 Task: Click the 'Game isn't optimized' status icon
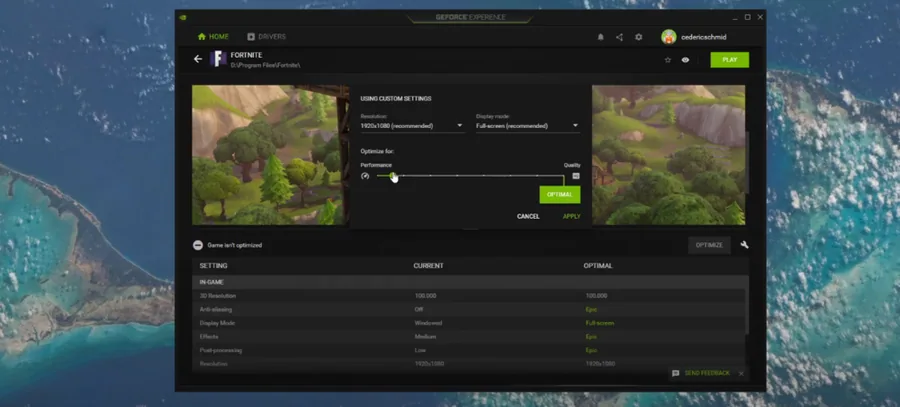click(x=197, y=245)
